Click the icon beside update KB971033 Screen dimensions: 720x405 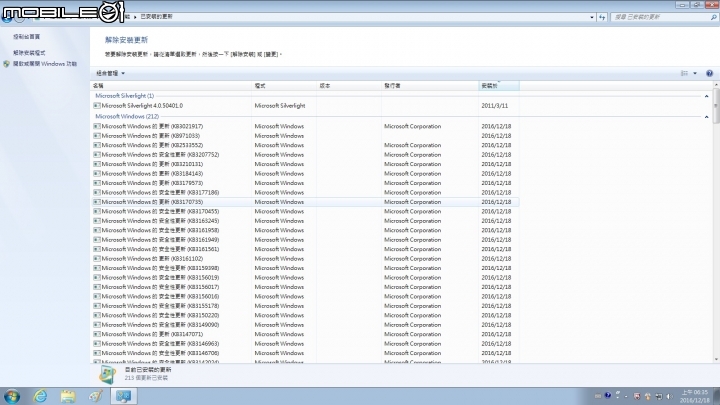(x=96, y=136)
